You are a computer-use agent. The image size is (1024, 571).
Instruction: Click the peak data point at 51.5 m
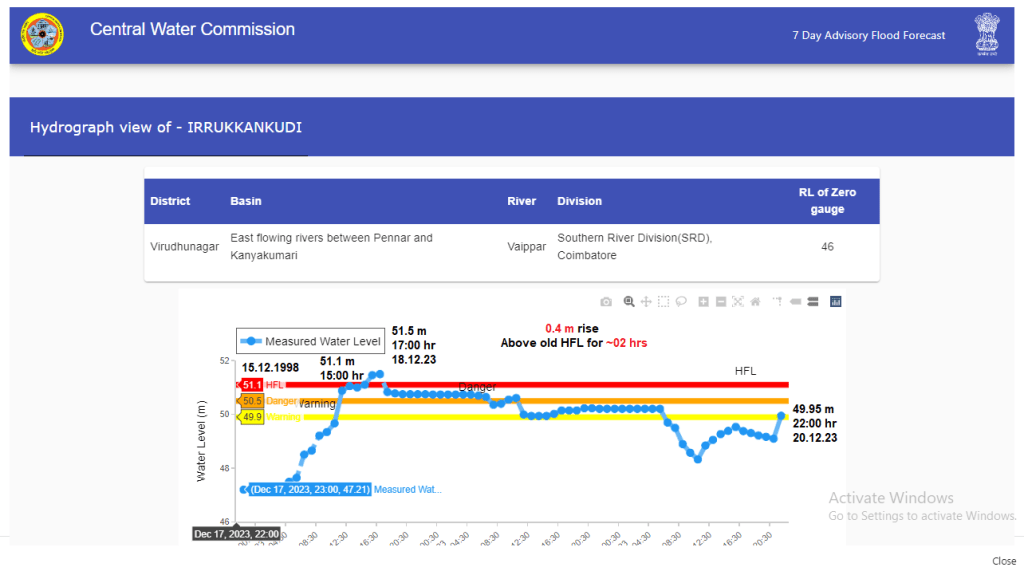(x=380, y=374)
